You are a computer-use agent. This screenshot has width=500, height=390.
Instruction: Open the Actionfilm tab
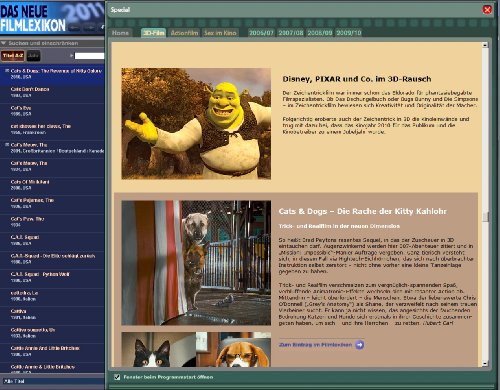coord(184,33)
